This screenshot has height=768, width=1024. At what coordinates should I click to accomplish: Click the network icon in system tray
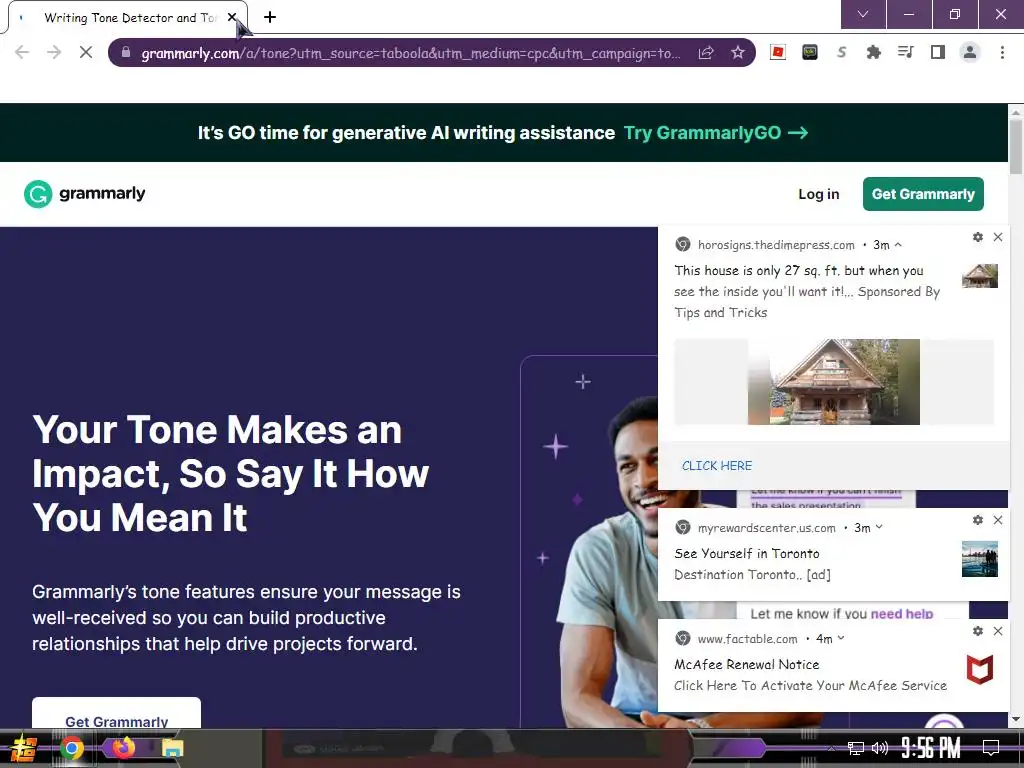coord(855,748)
